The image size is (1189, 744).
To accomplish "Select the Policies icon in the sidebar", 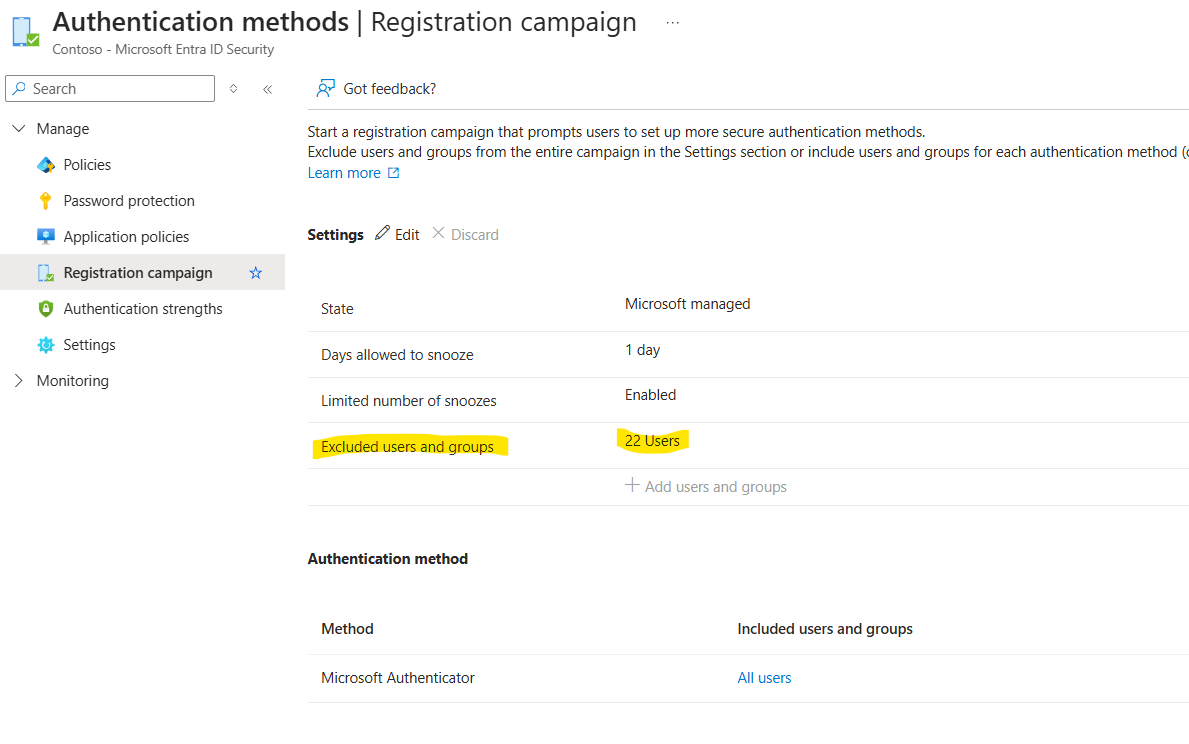I will click(44, 164).
